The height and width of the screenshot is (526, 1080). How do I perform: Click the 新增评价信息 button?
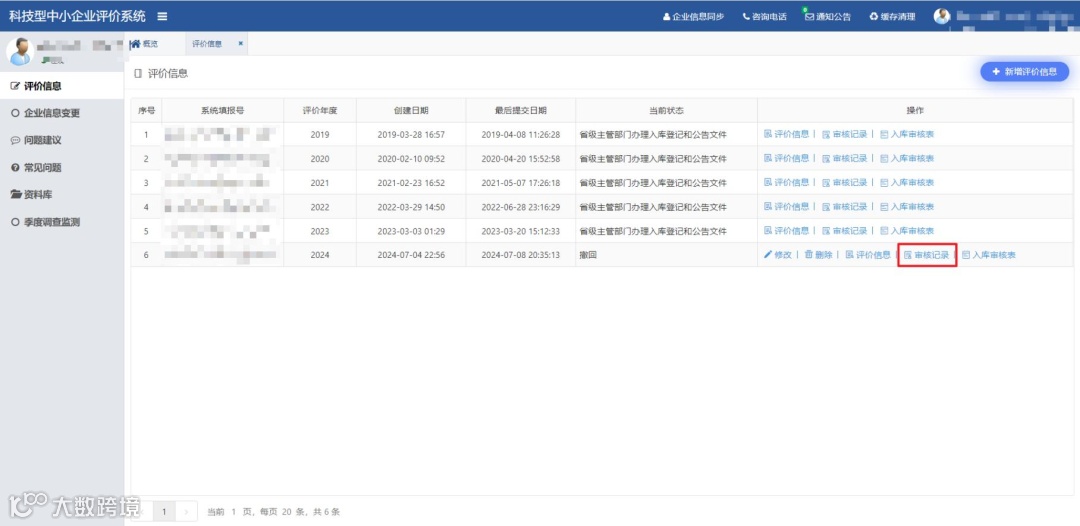click(x=1024, y=72)
